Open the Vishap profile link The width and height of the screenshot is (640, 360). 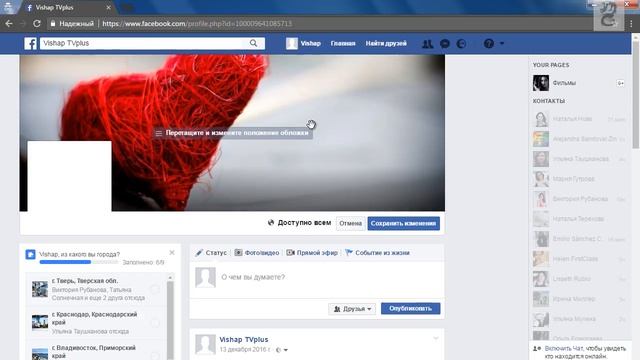pos(311,43)
